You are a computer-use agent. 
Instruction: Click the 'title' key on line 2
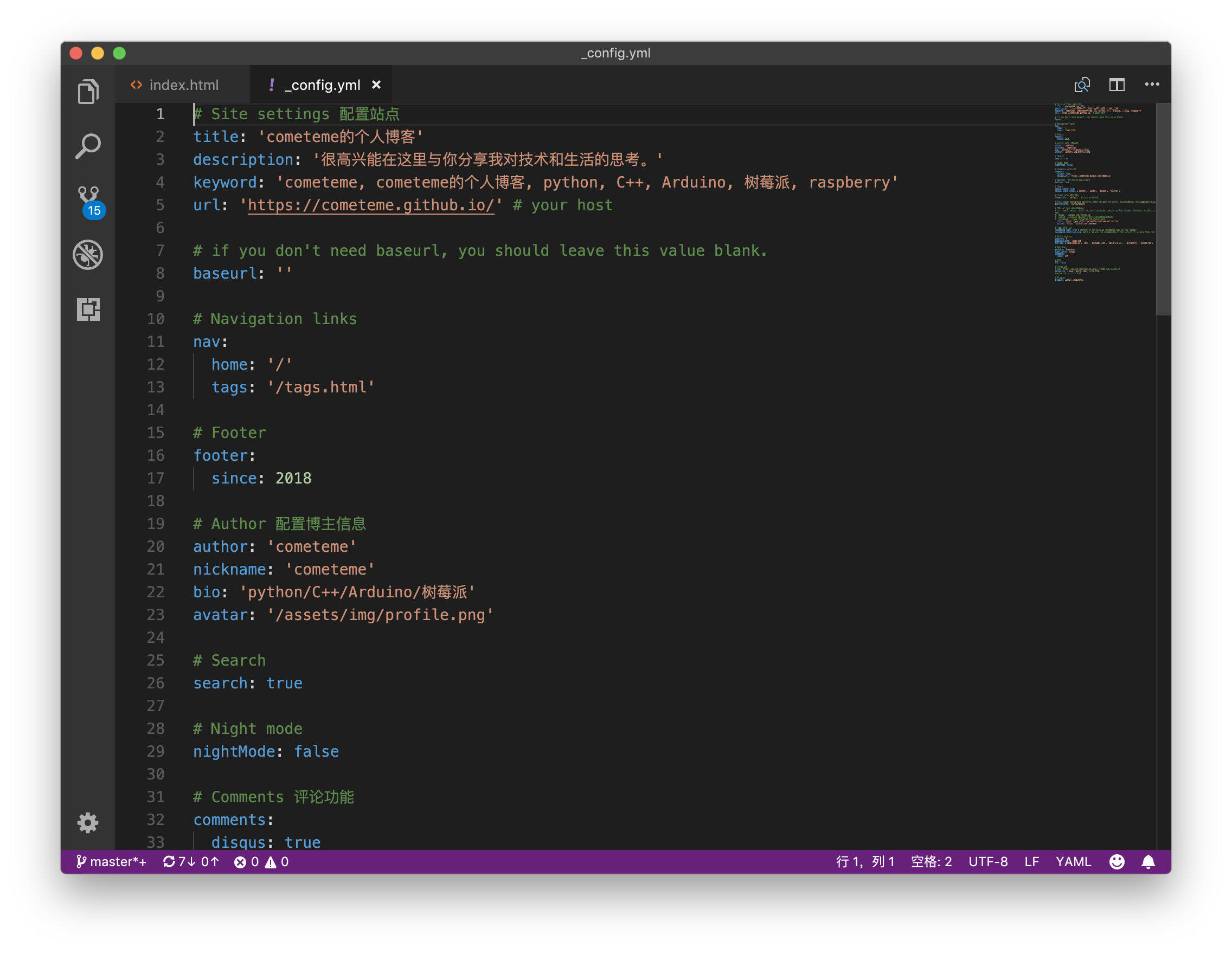pos(216,137)
